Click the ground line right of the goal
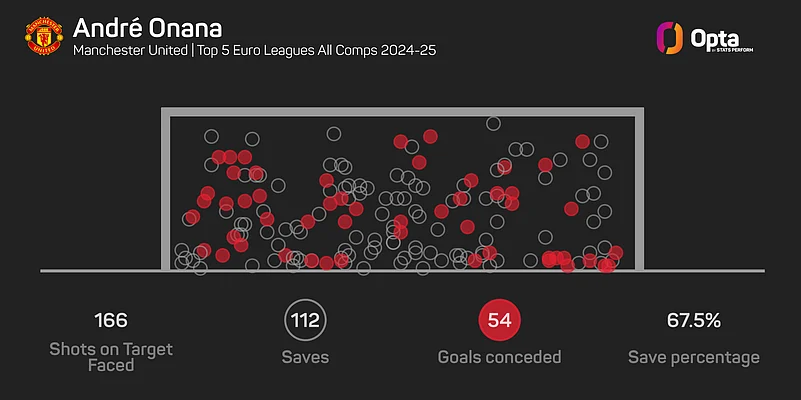This screenshot has height=400, width=801. pyautogui.click(x=700, y=271)
